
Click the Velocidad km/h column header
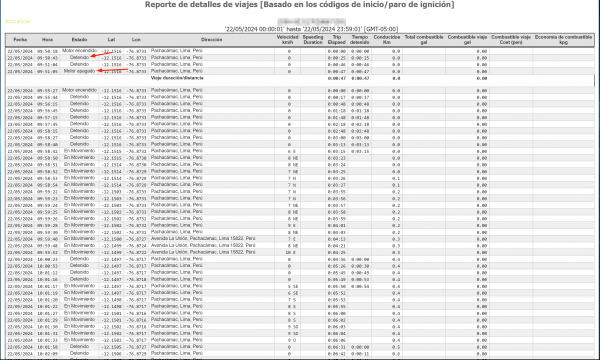287,40
